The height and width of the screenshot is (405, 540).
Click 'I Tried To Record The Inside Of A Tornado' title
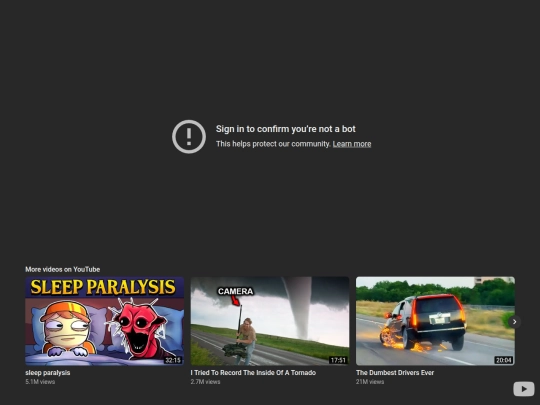tap(253, 373)
